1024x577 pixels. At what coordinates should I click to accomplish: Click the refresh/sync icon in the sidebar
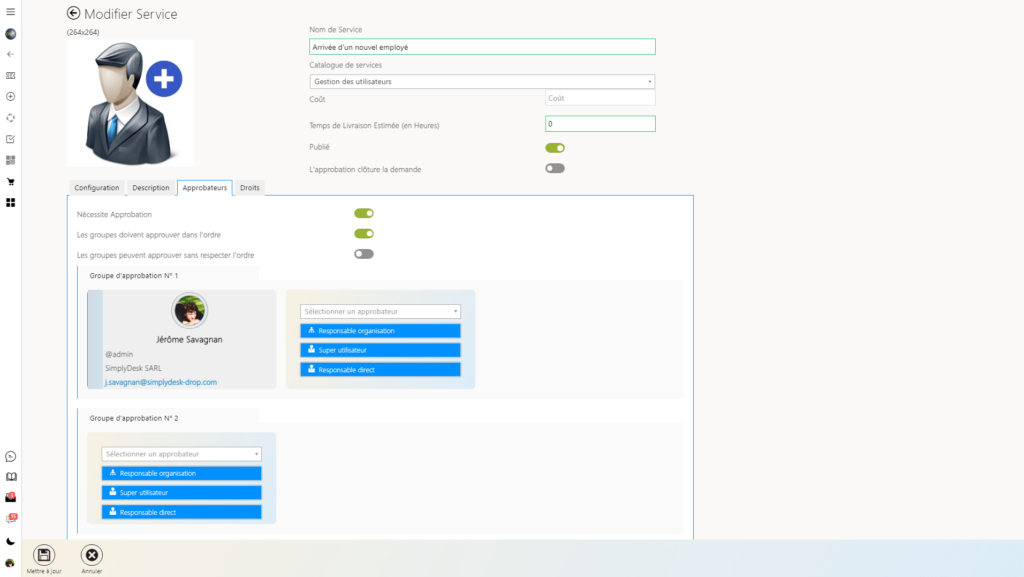click(x=10, y=118)
